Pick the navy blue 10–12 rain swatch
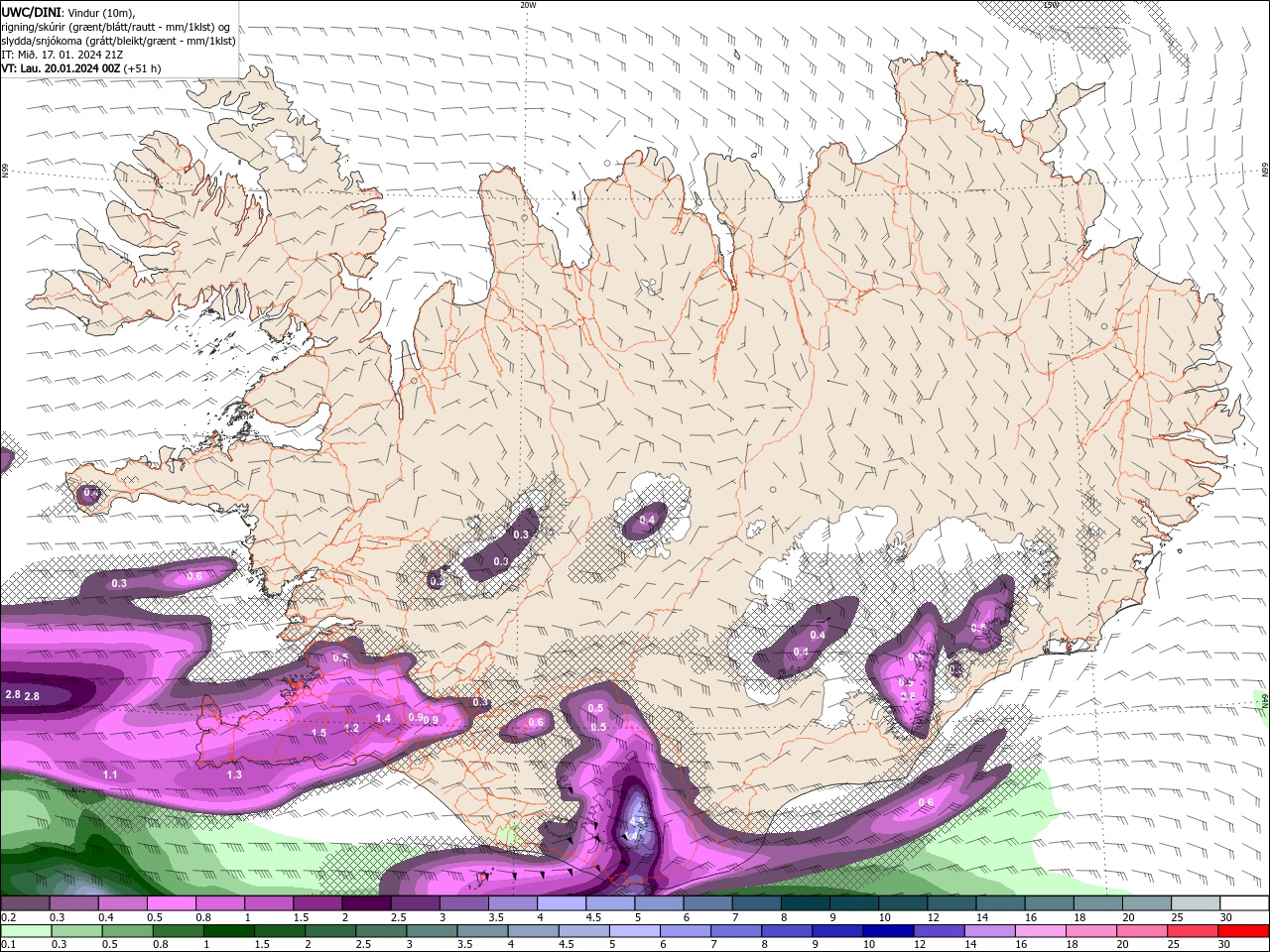Screen dimensions: 1270x952 click(x=887, y=931)
